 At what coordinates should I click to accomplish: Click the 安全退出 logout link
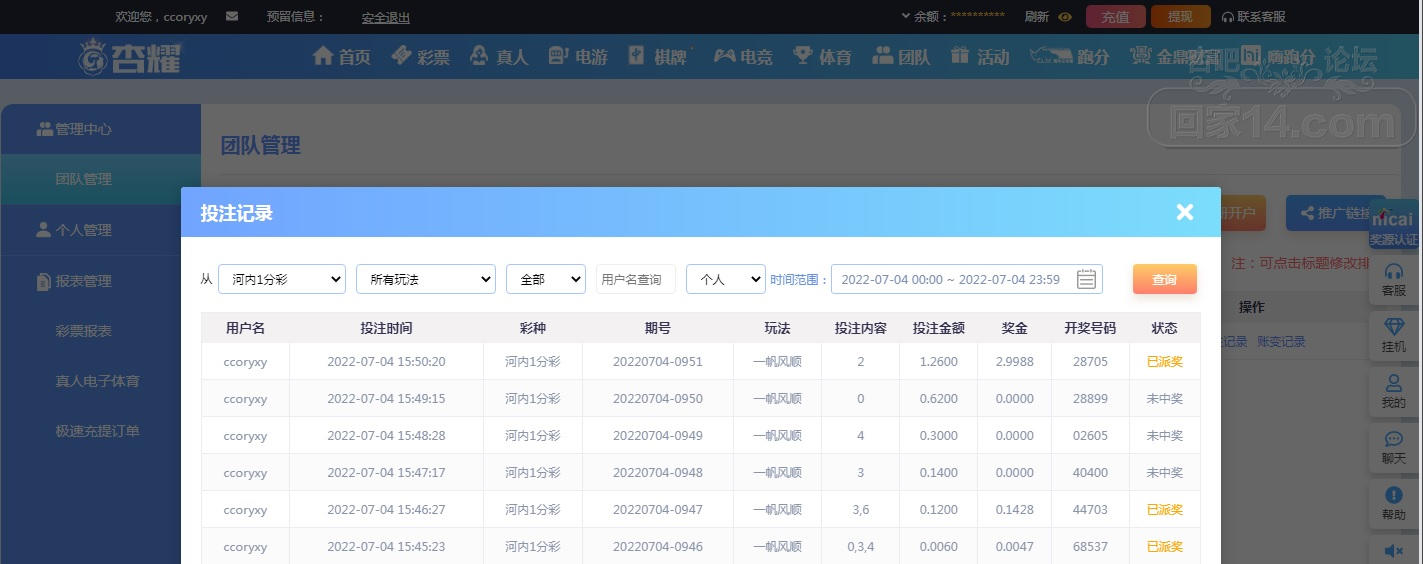(x=386, y=18)
